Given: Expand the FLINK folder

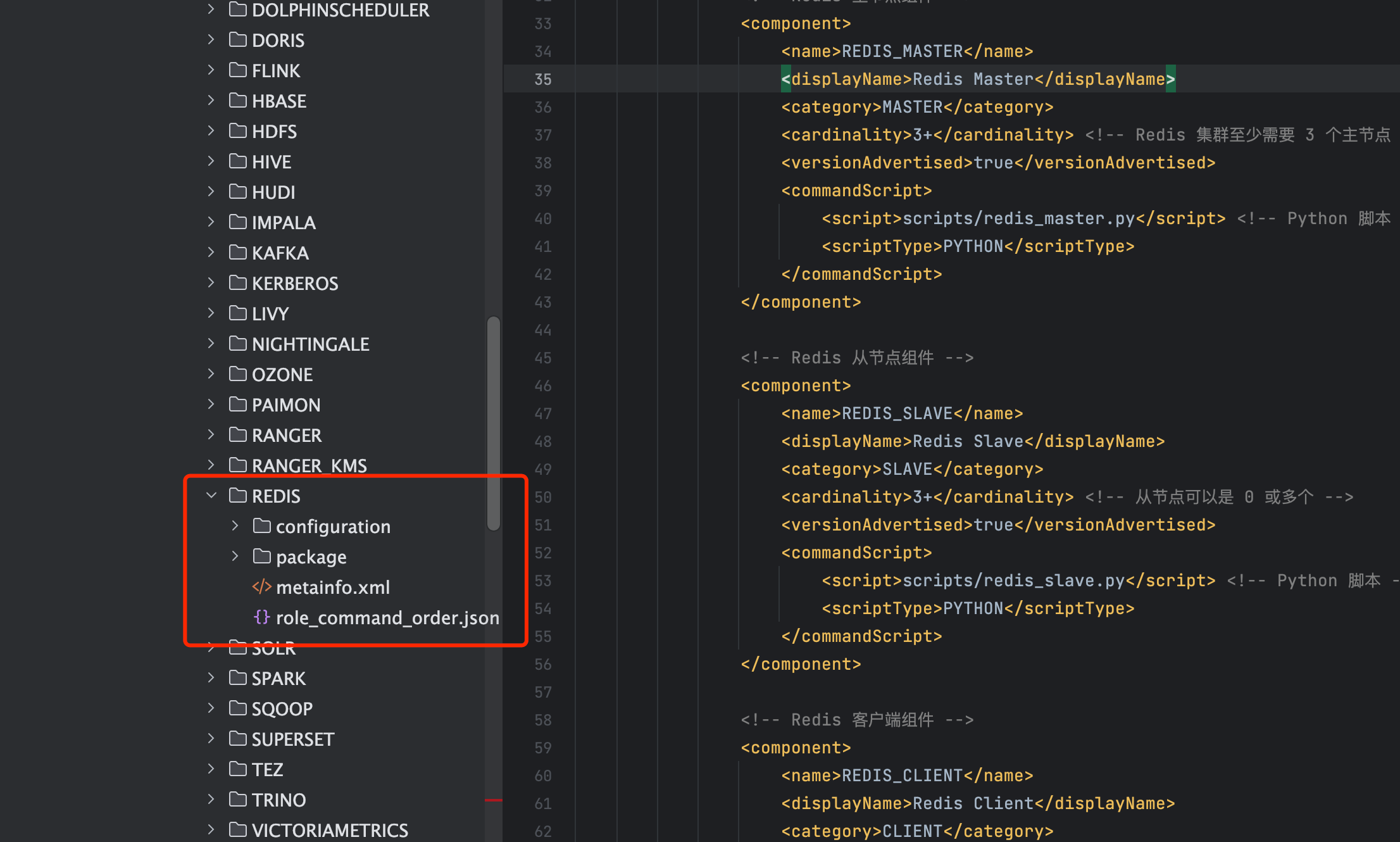Looking at the screenshot, I should point(211,70).
